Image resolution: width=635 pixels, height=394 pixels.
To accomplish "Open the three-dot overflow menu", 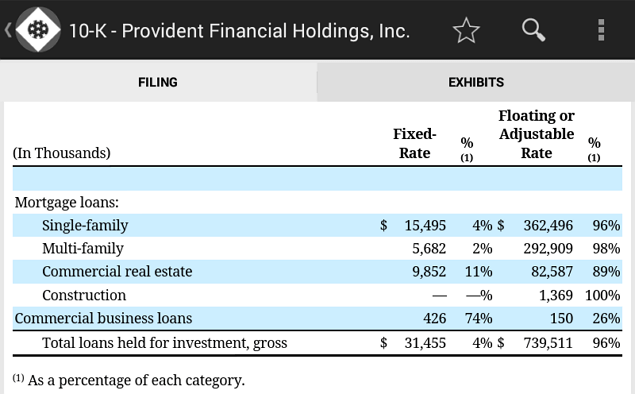I will (601, 30).
